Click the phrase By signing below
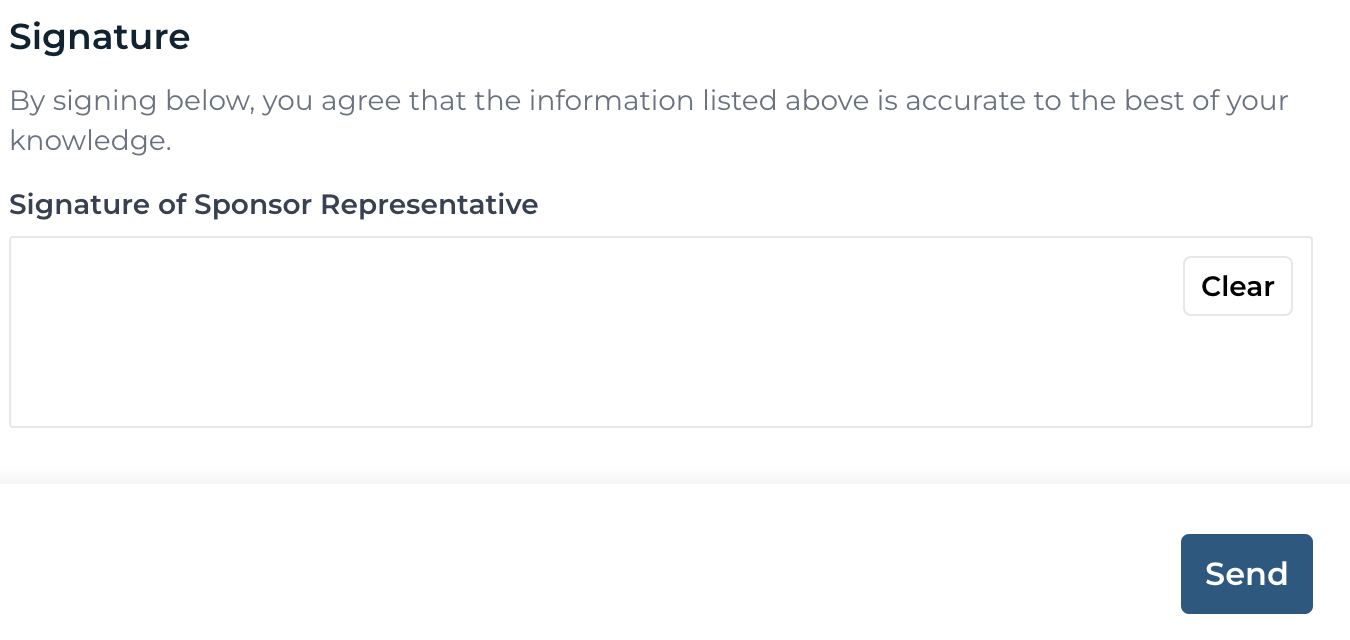Viewport: 1350px width, 640px height. click(131, 101)
